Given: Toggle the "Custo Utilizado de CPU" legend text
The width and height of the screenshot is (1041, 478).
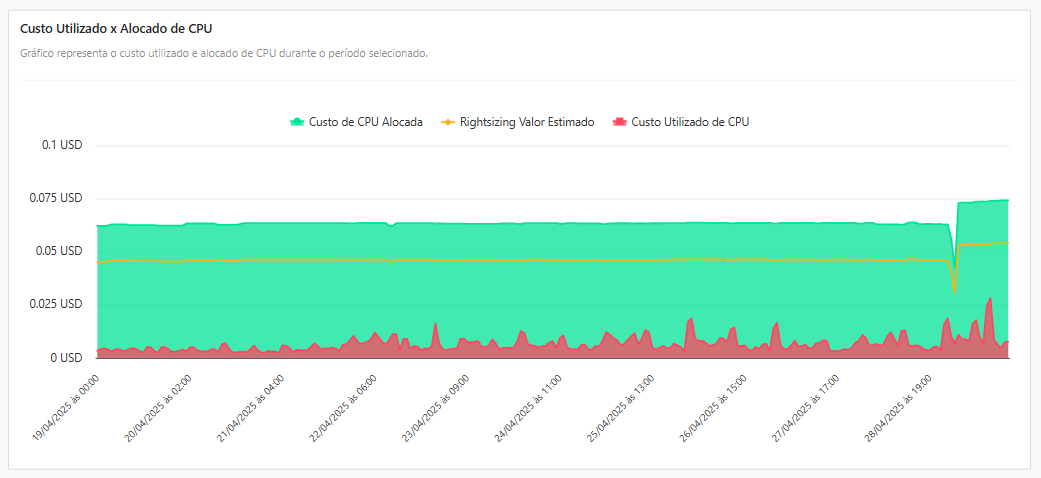Looking at the screenshot, I should [690, 122].
